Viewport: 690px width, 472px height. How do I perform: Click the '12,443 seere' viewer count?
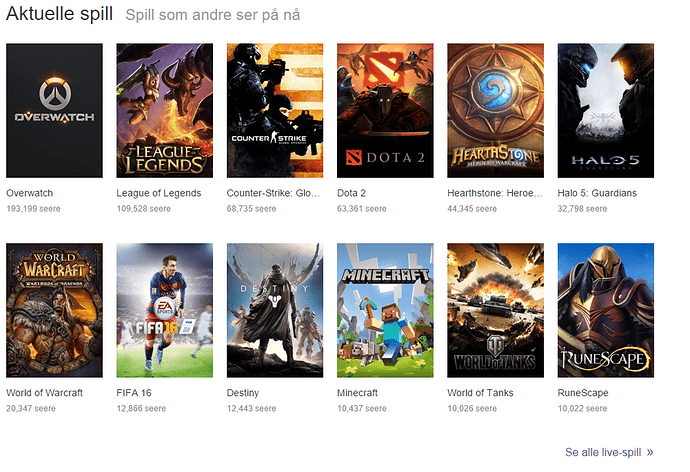click(252, 409)
